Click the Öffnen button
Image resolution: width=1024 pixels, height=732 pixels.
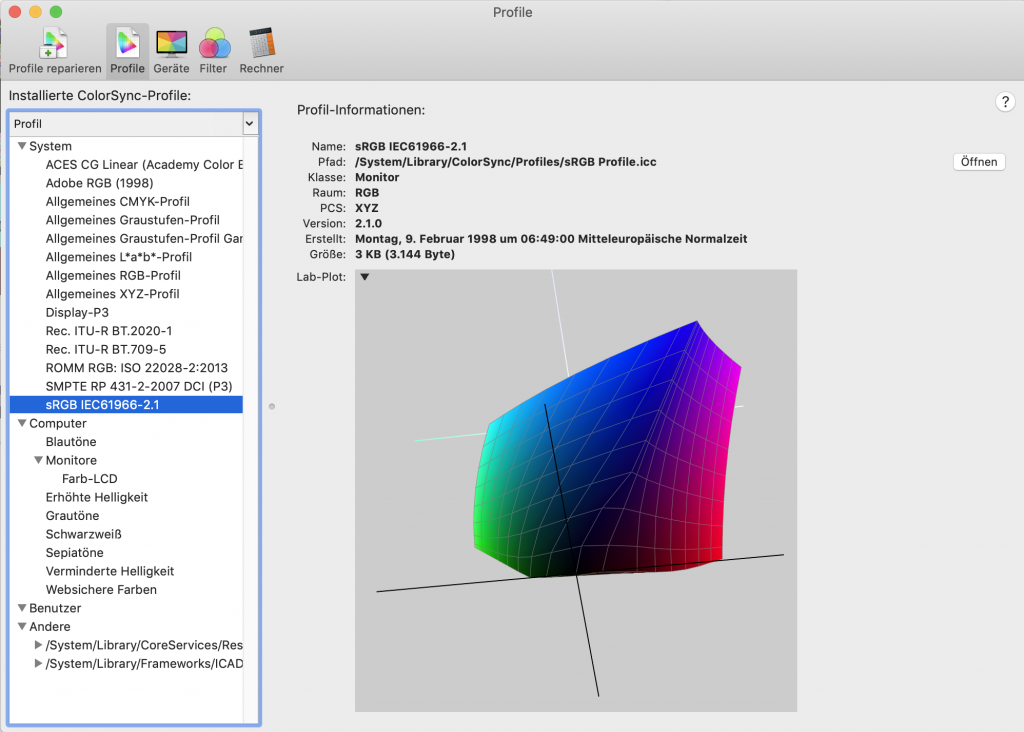point(979,162)
